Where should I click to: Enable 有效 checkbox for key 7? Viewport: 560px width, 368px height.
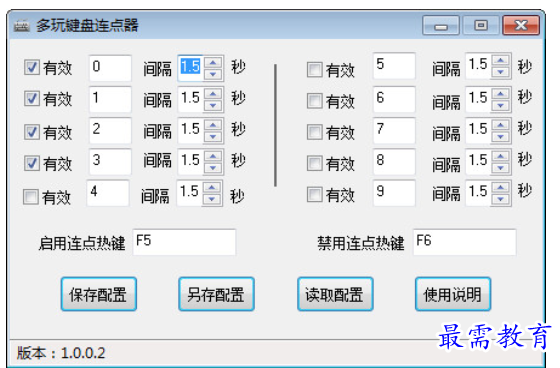[x=314, y=132]
